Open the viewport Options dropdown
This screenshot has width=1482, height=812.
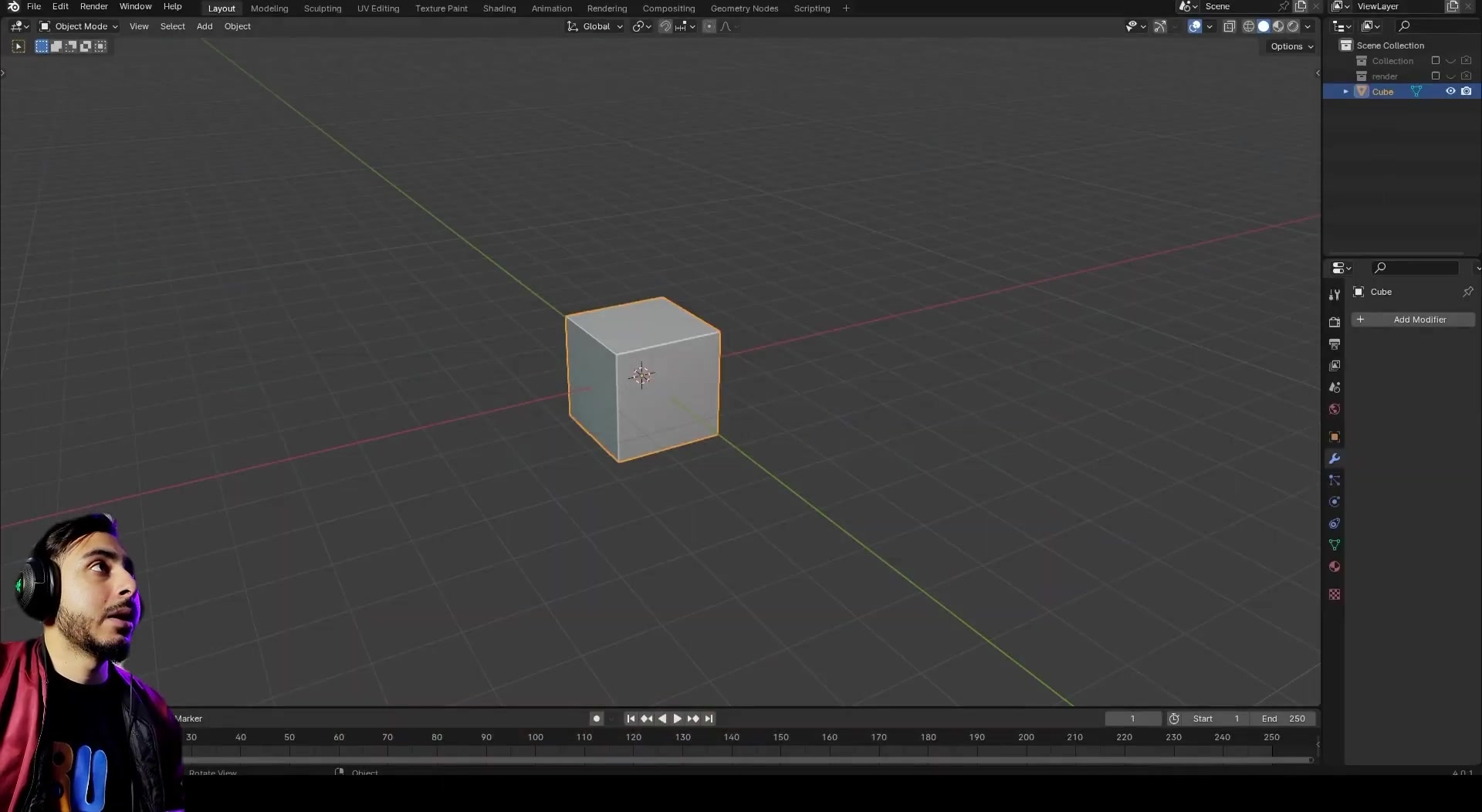tap(1292, 46)
